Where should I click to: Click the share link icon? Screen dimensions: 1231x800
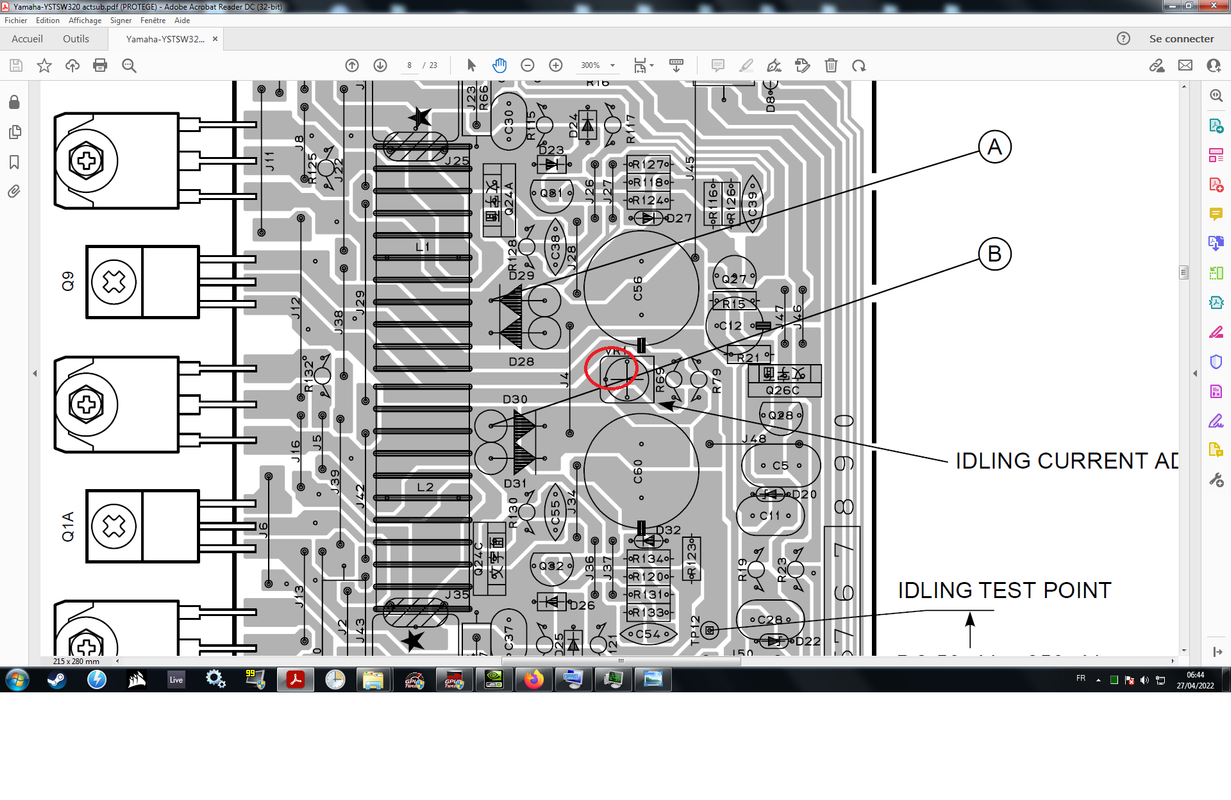pyautogui.click(x=1157, y=65)
